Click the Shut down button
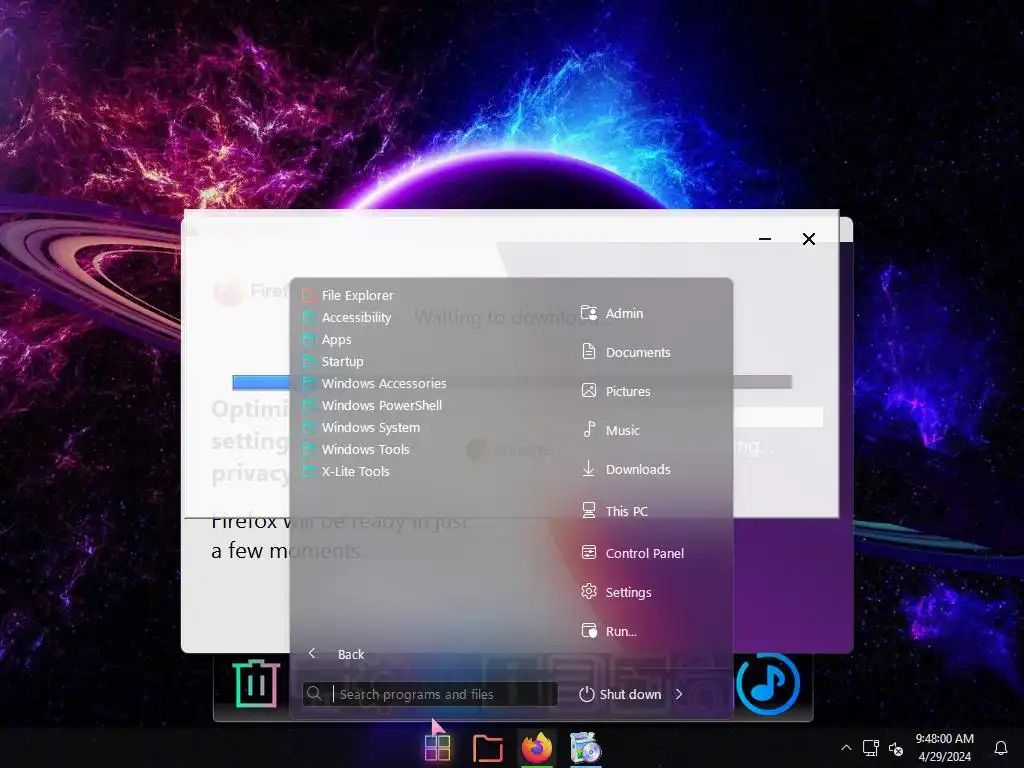Image resolution: width=1024 pixels, height=768 pixels. click(620, 694)
